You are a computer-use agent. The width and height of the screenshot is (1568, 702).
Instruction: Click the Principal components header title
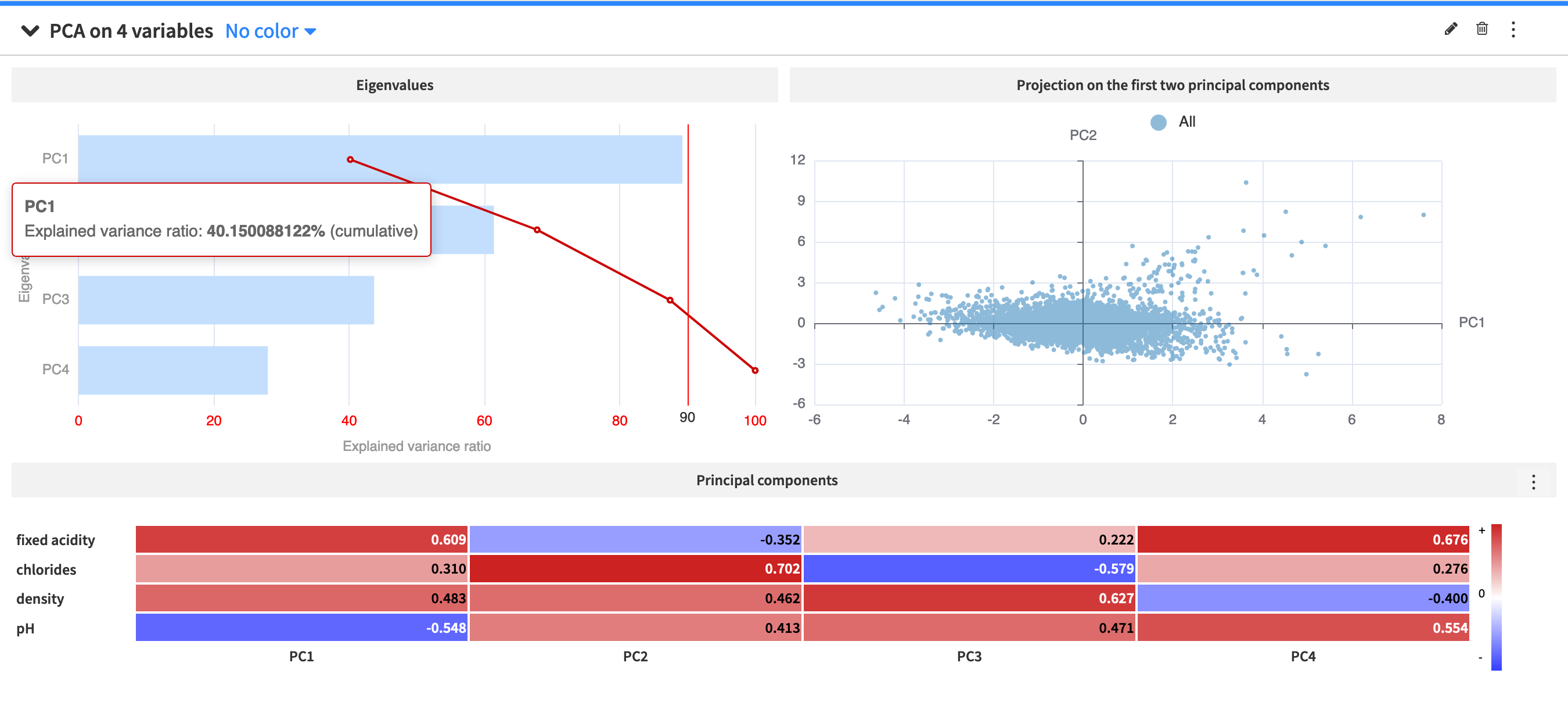tap(767, 480)
